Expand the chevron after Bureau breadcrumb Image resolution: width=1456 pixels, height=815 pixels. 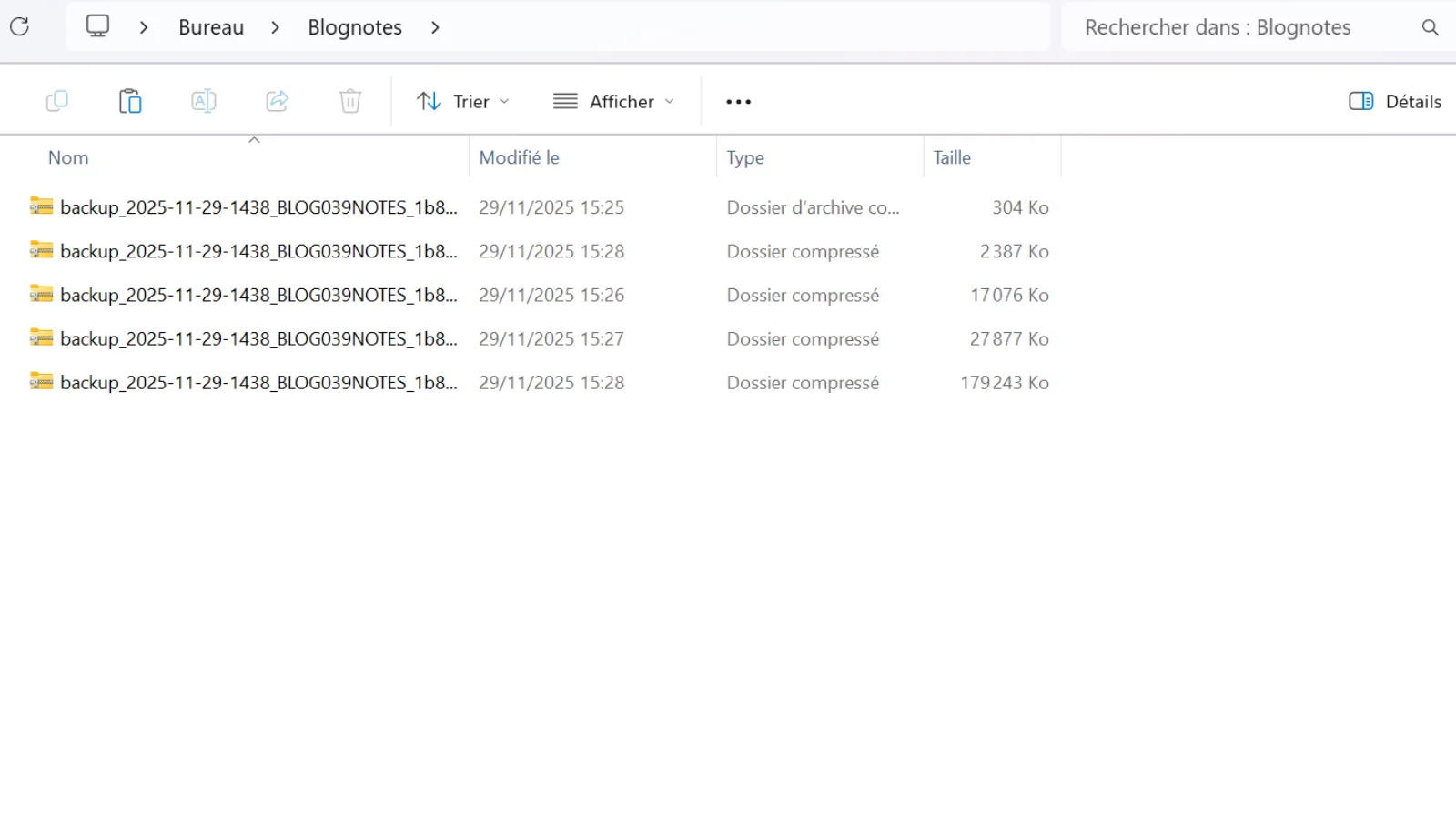275,27
